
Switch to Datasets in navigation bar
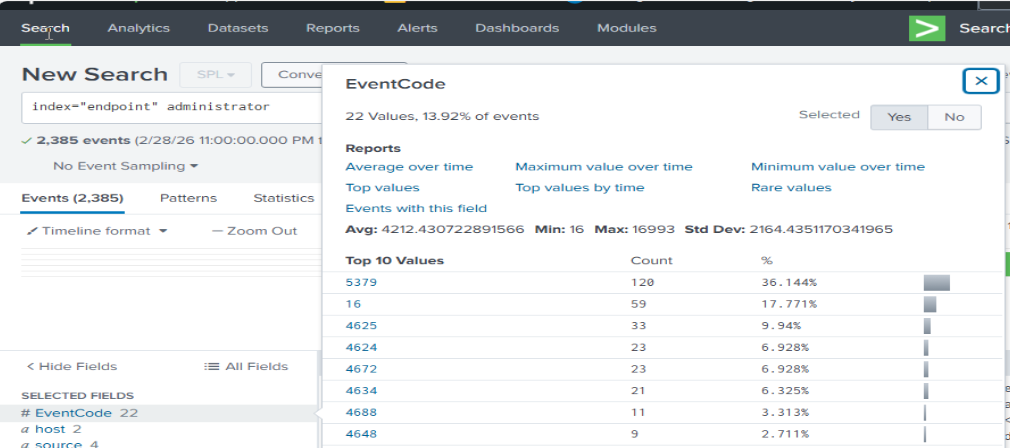[238, 28]
